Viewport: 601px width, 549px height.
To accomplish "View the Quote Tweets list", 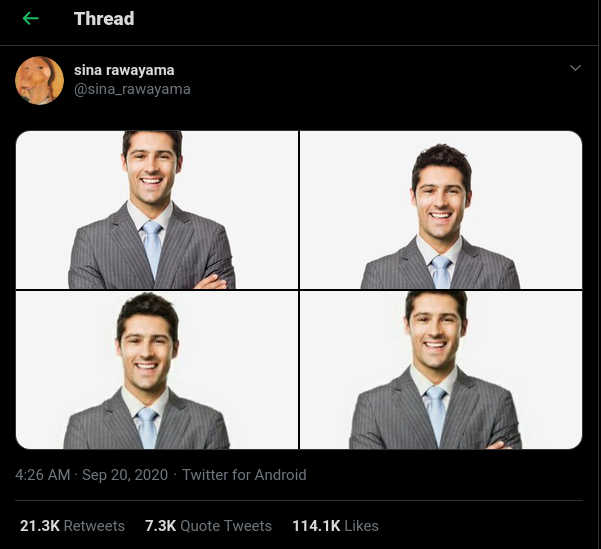I will click(x=226, y=526).
